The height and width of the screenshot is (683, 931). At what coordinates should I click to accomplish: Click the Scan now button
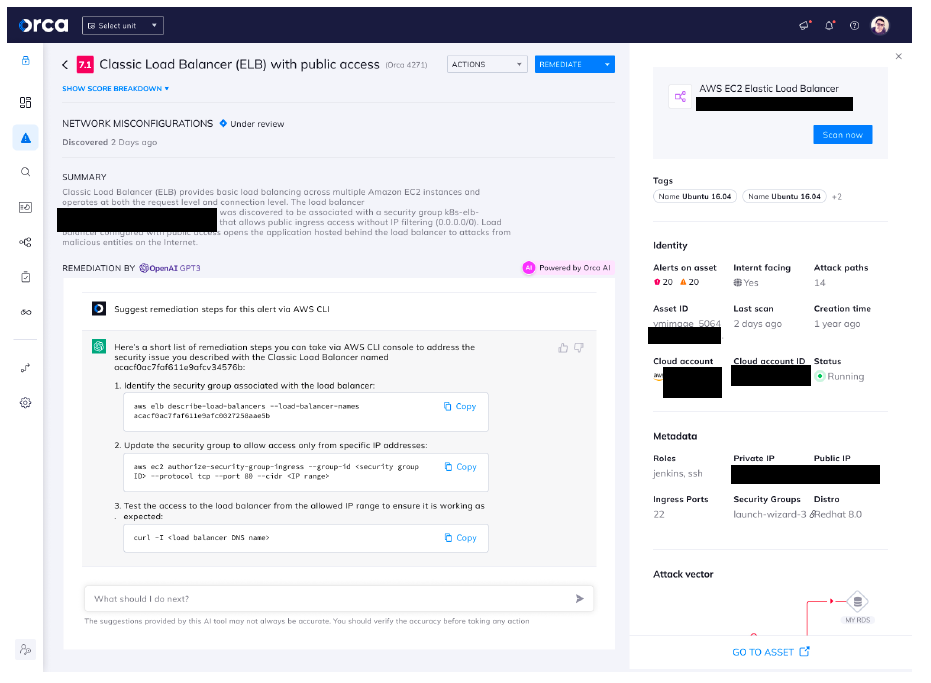843,135
